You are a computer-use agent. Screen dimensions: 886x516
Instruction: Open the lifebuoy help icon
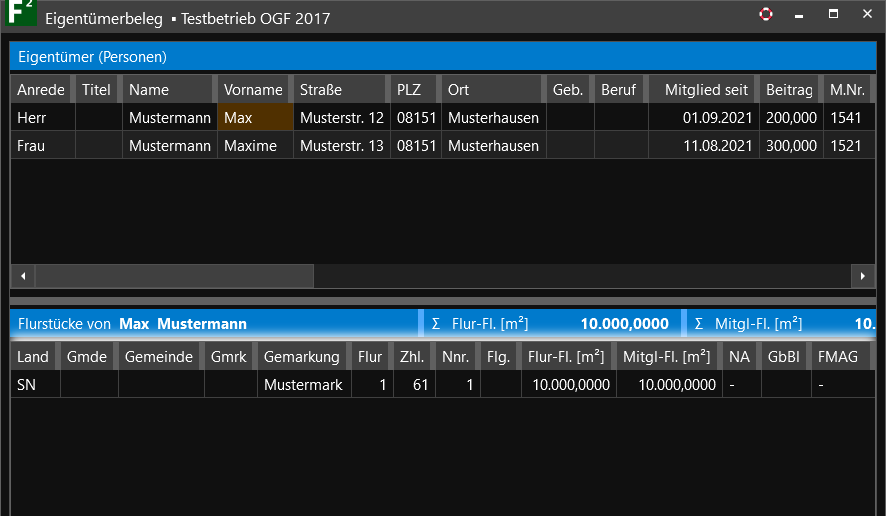[766, 15]
